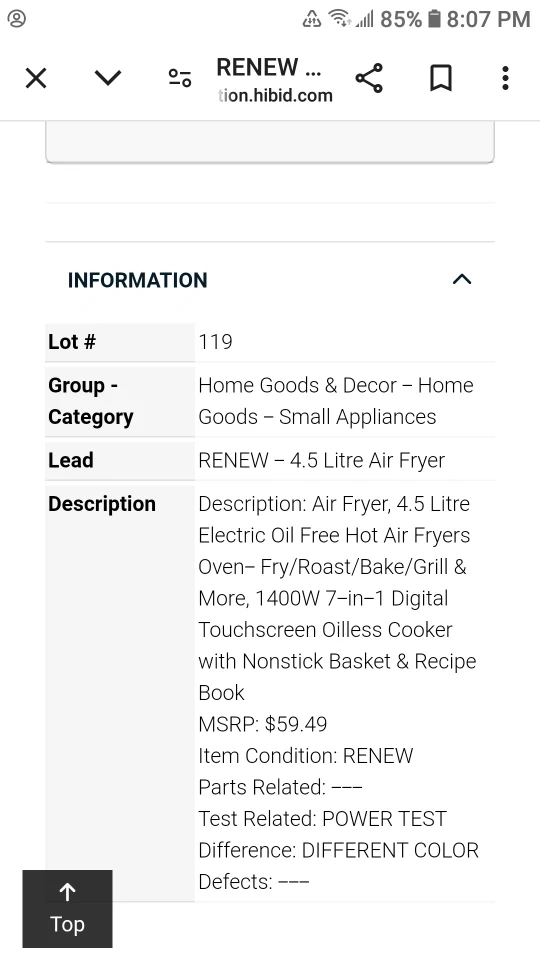Bookmark this auction page
Screen dimensions: 540x960
pyautogui.click(x=441, y=78)
